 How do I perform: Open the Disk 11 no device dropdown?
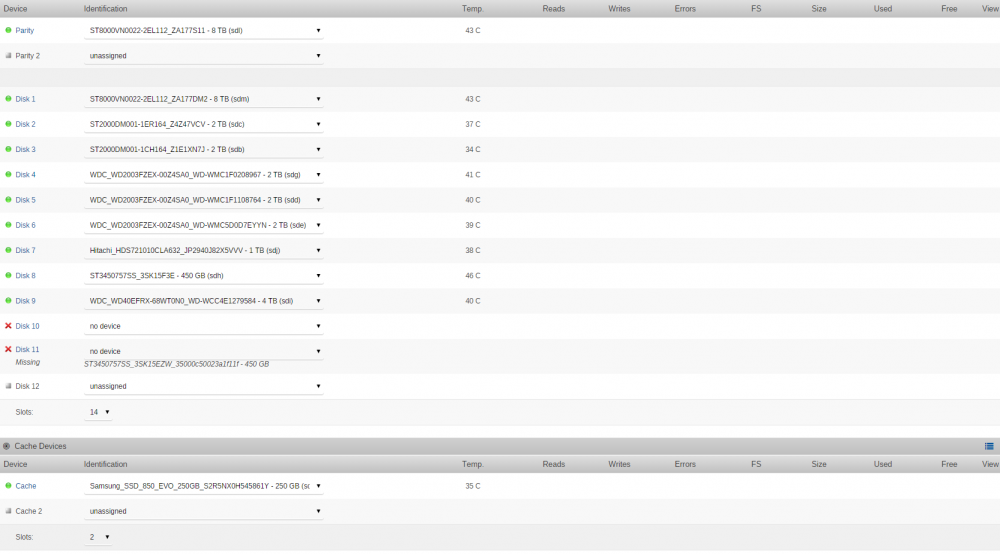tap(204, 351)
